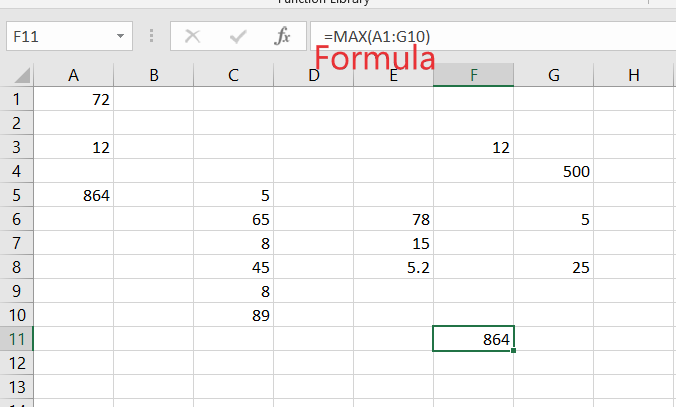This screenshot has height=407, width=676.
Task: Click cell A1 containing 72
Action: click(74, 99)
